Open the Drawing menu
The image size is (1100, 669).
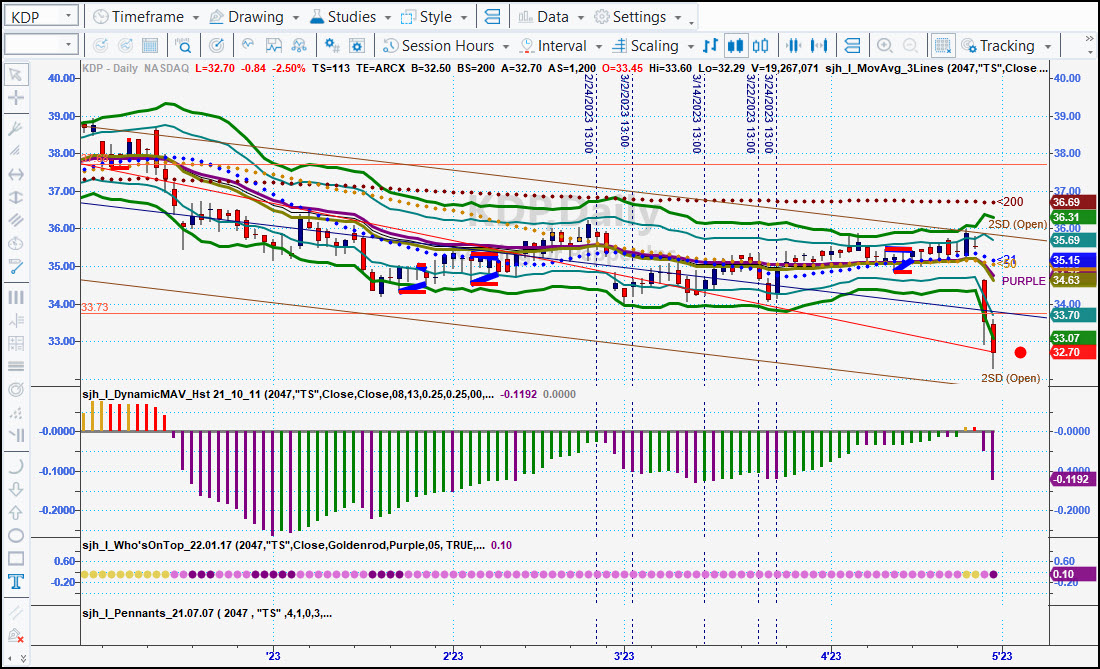(x=247, y=17)
